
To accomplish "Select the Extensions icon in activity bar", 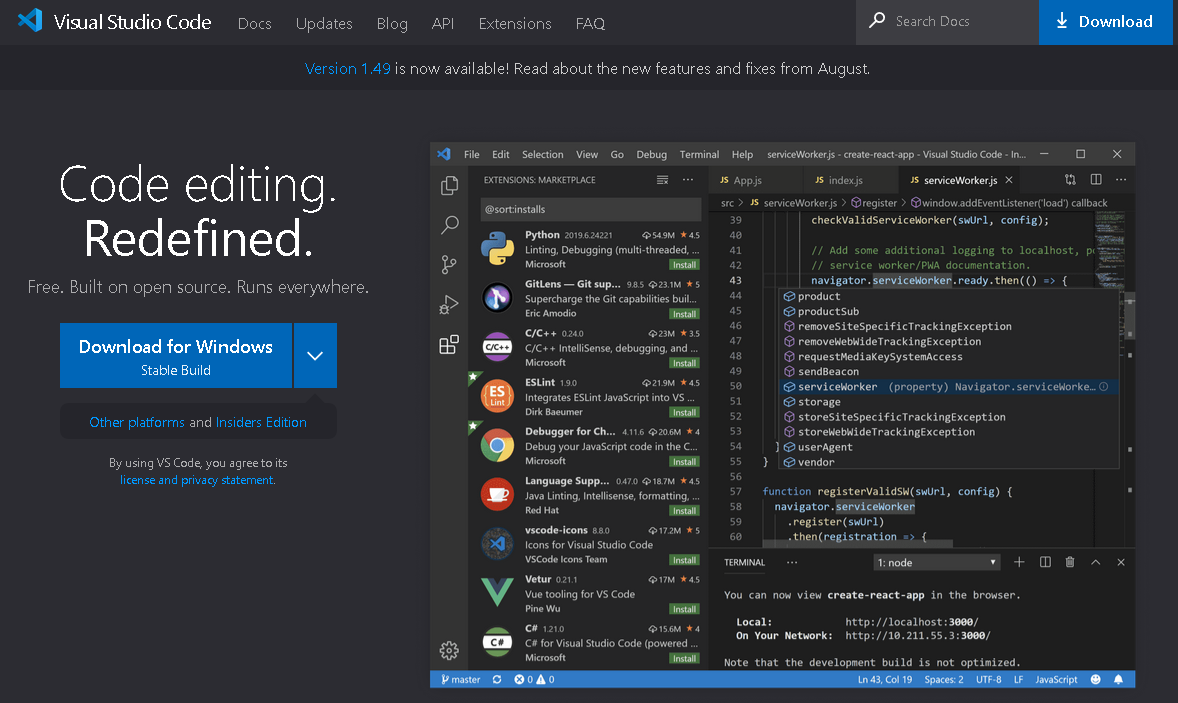I will [449, 345].
